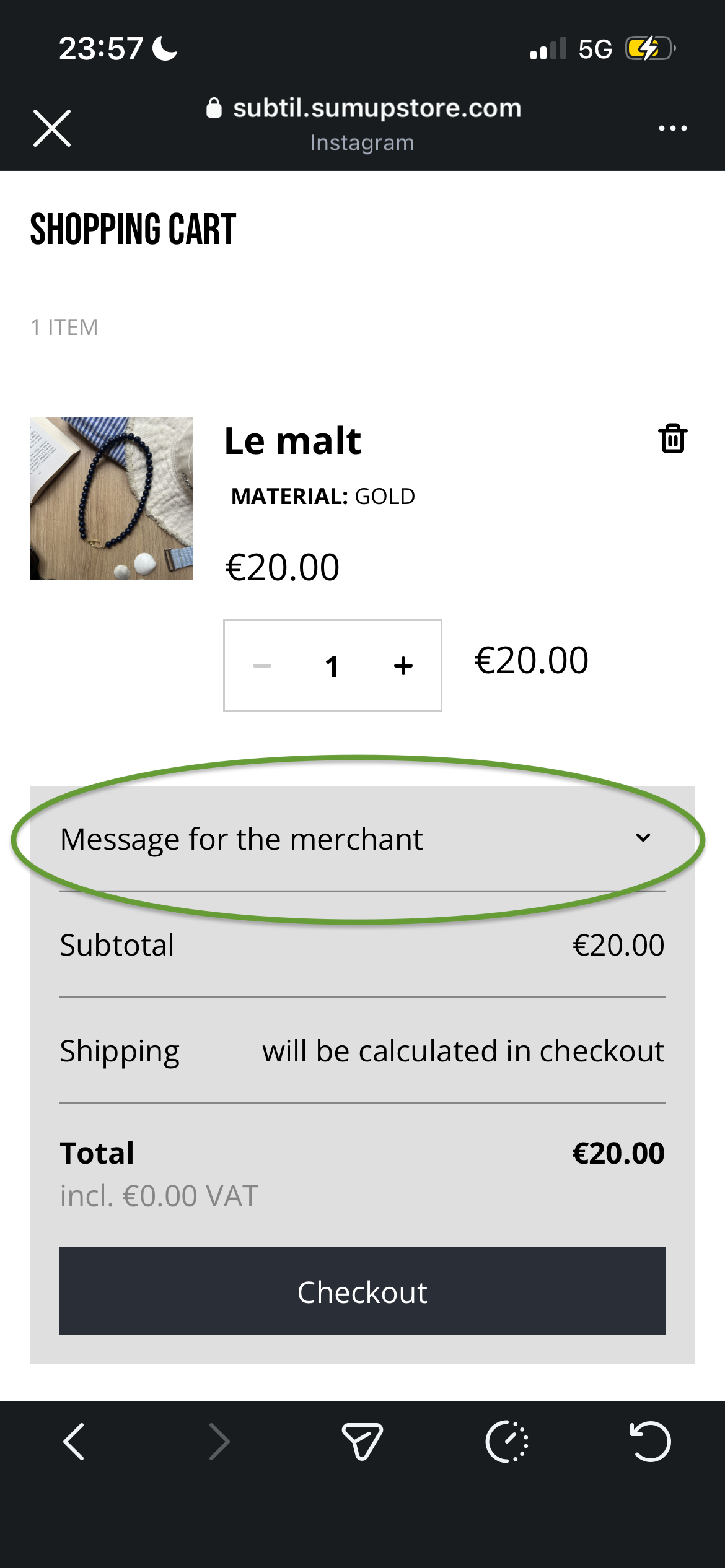725x1568 pixels.
Task: Tap the subtil.sumupstore.com address bar
Action: [364, 108]
